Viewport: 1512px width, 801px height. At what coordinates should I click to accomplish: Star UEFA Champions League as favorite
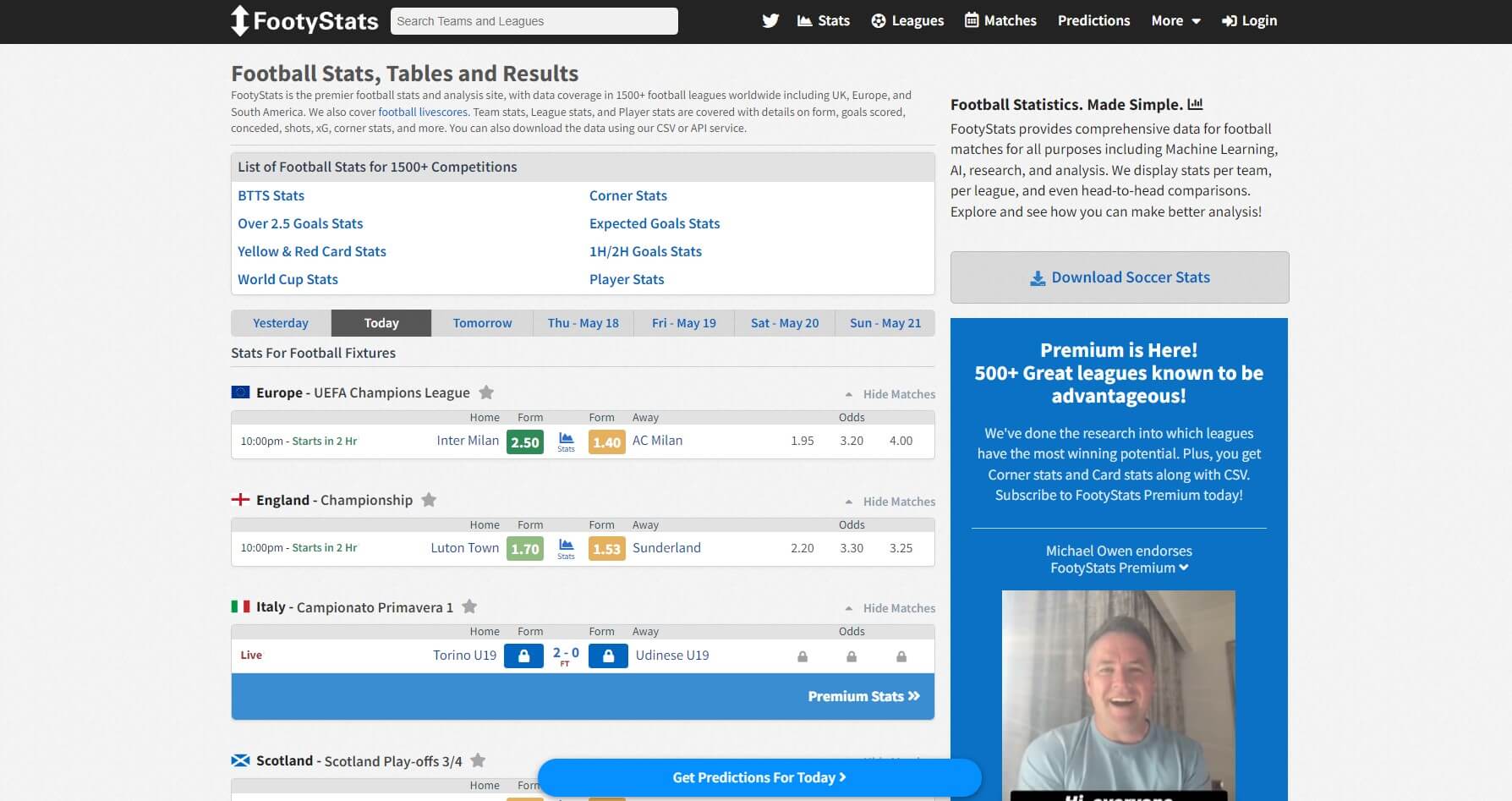coord(486,392)
